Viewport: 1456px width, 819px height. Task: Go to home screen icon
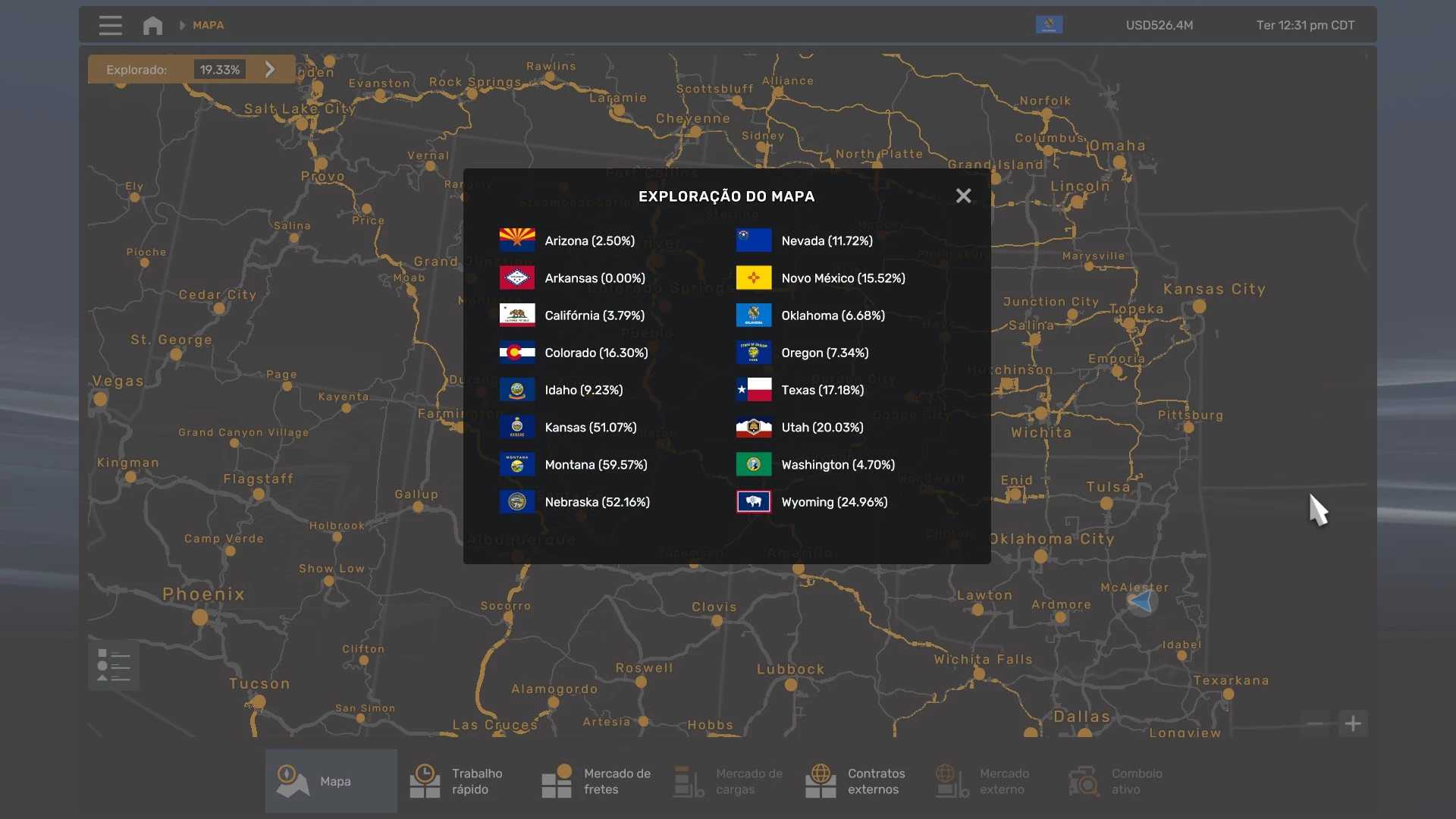click(152, 25)
